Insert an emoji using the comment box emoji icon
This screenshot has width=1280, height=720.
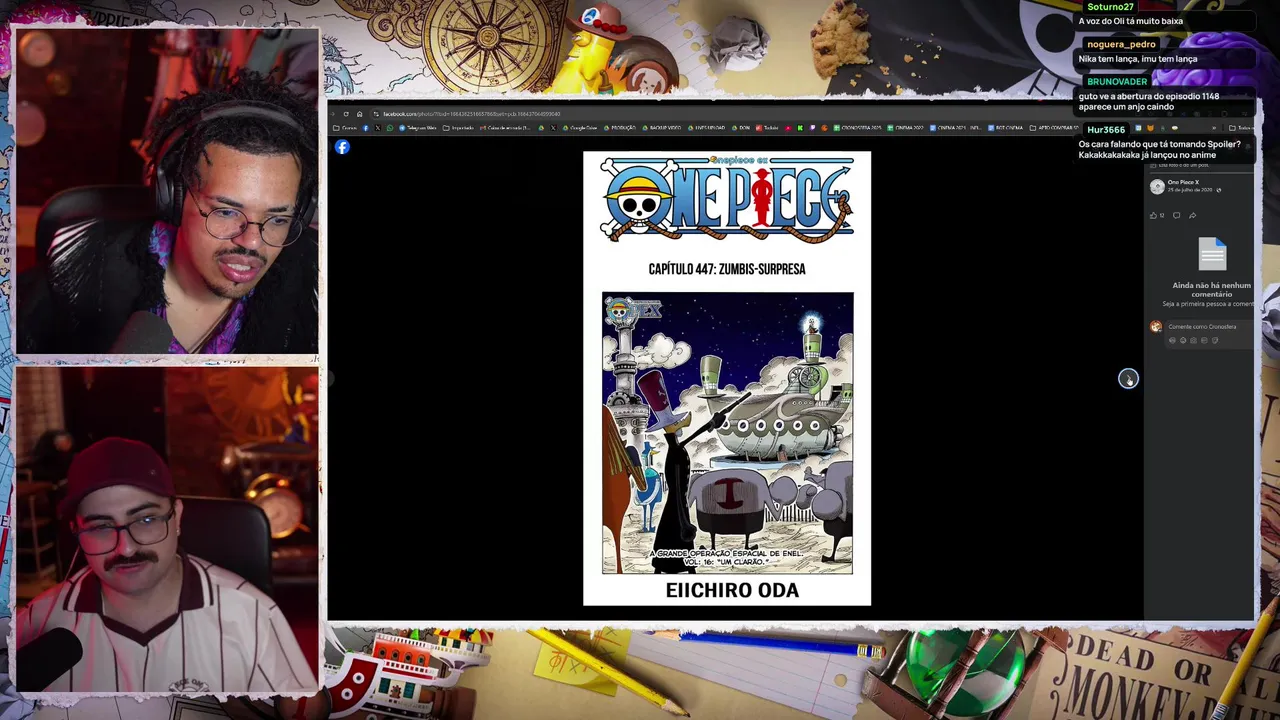click(x=1183, y=340)
